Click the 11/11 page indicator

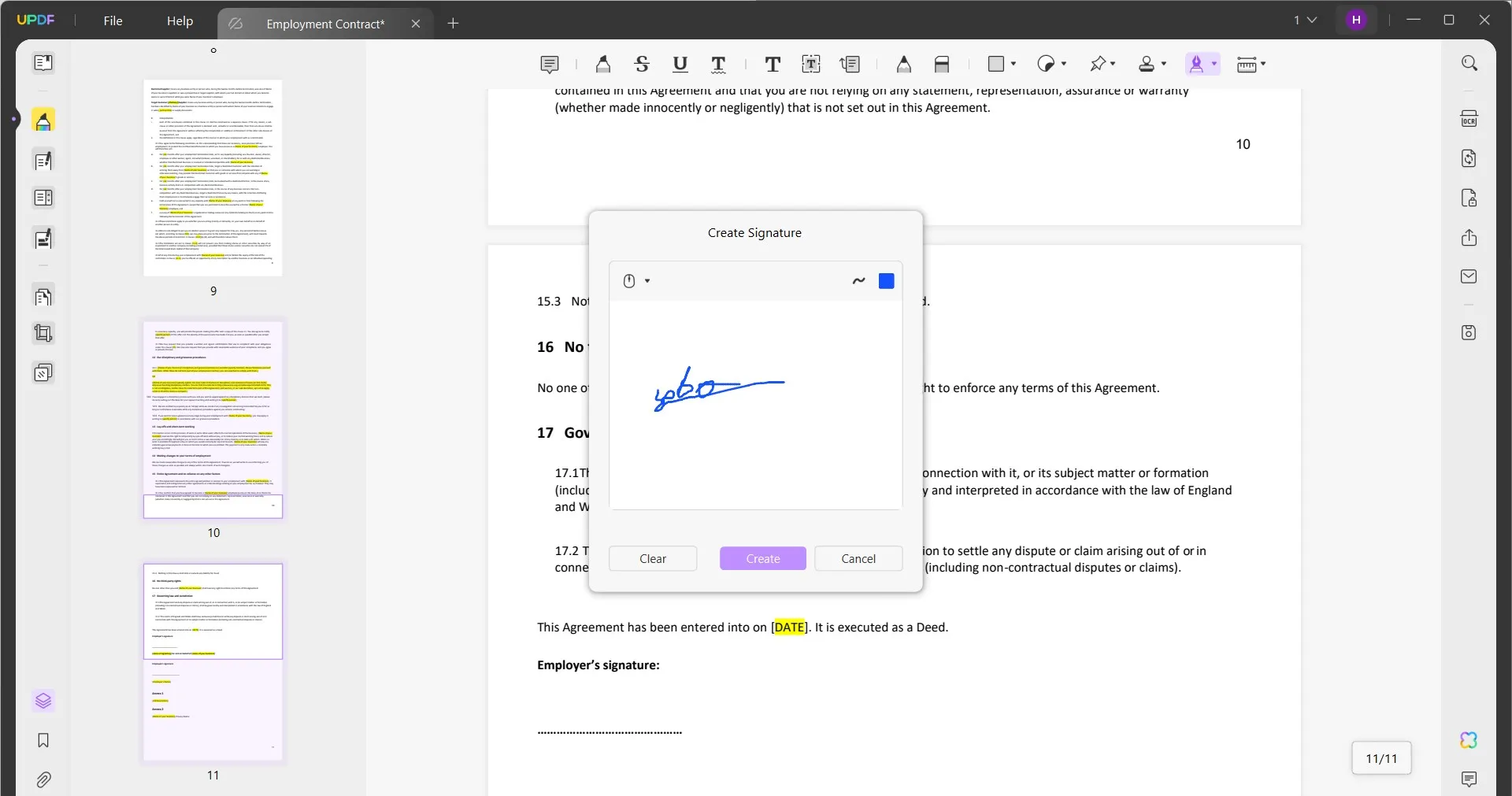1381,758
